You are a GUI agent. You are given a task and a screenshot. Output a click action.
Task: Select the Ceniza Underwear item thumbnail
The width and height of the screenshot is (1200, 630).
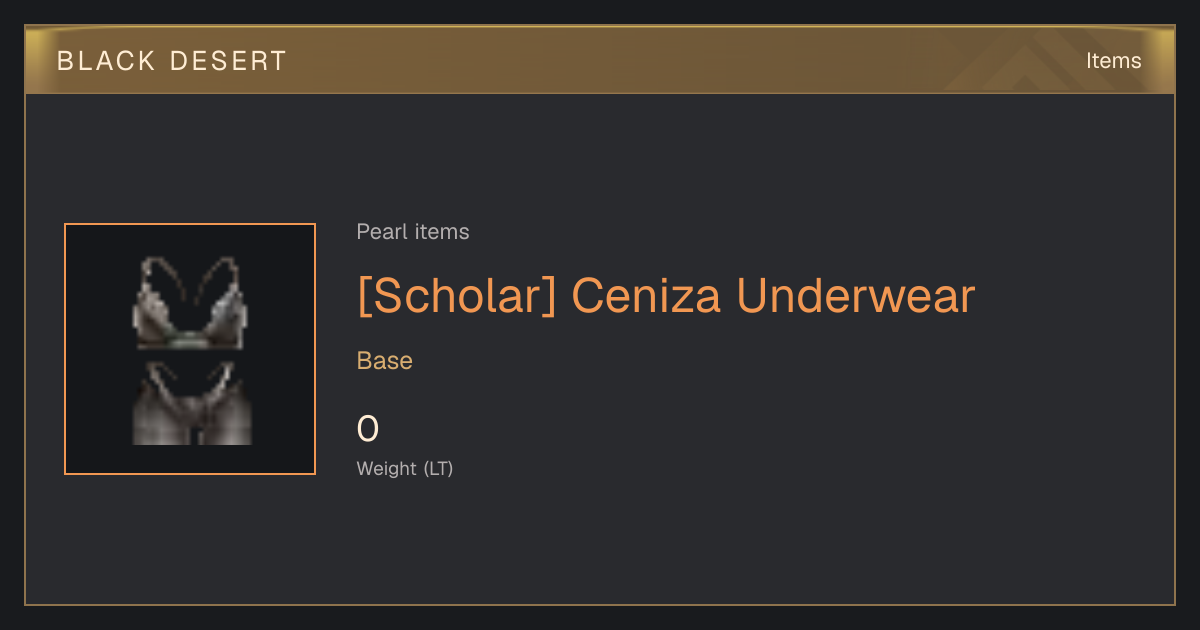[190, 349]
